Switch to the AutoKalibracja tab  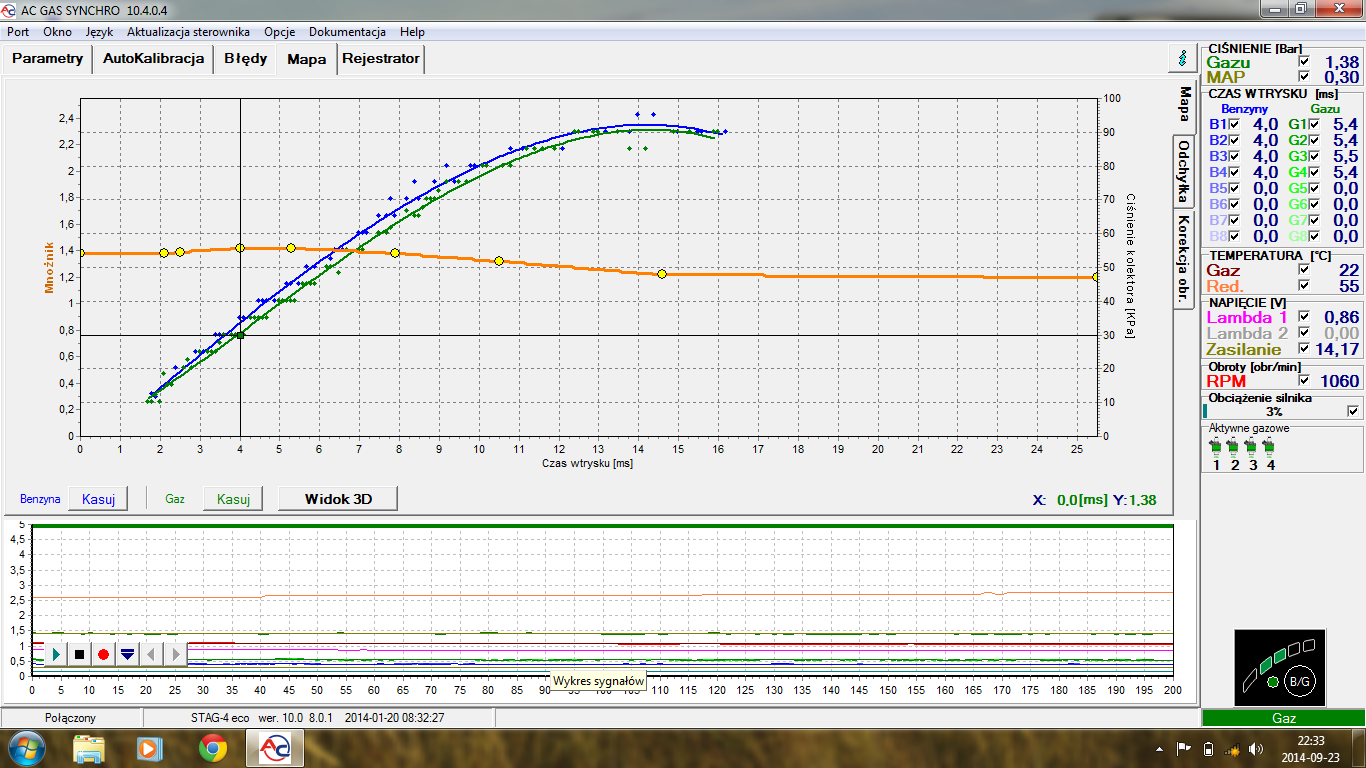pyautogui.click(x=154, y=58)
